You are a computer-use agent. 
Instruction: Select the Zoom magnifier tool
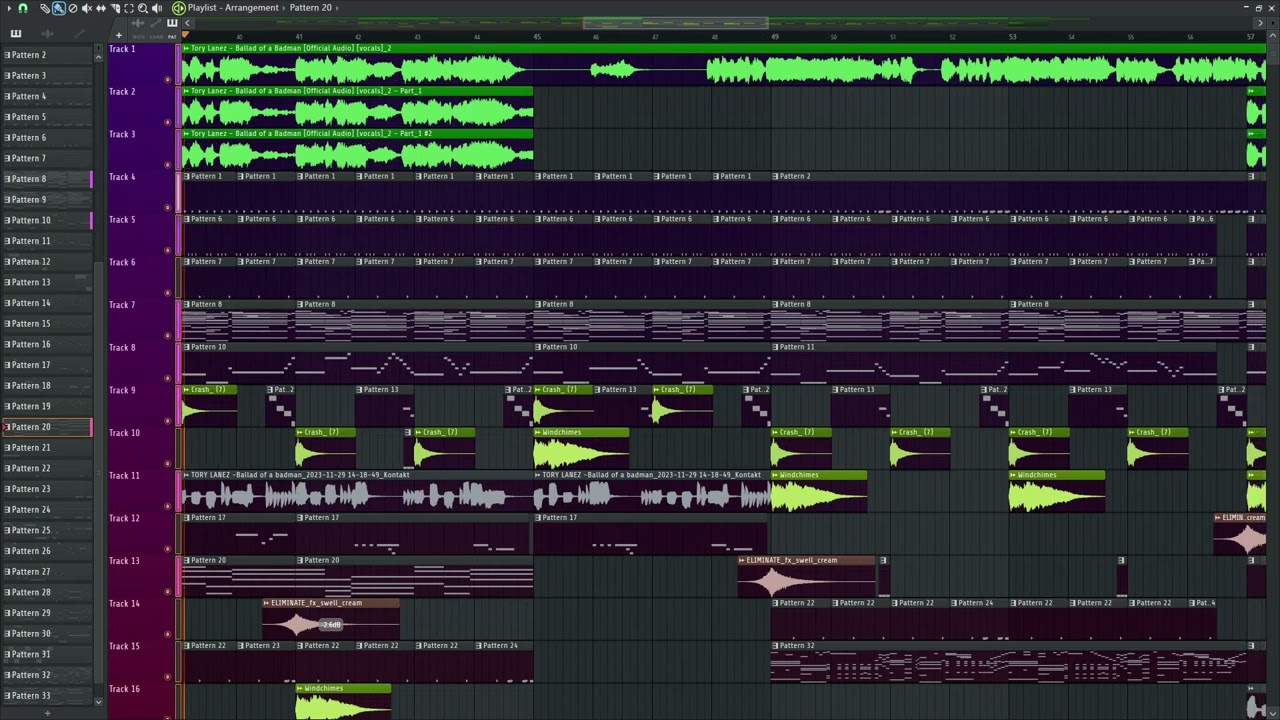(x=143, y=8)
